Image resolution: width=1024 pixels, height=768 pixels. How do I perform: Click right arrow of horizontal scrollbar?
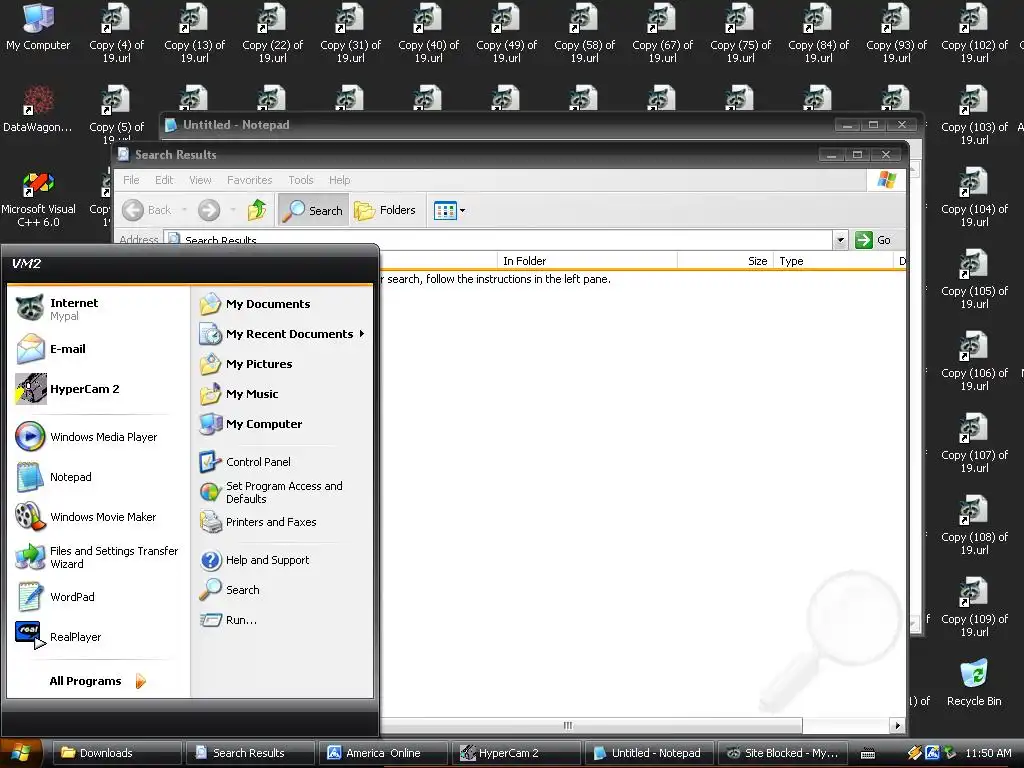(x=897, y=726)
